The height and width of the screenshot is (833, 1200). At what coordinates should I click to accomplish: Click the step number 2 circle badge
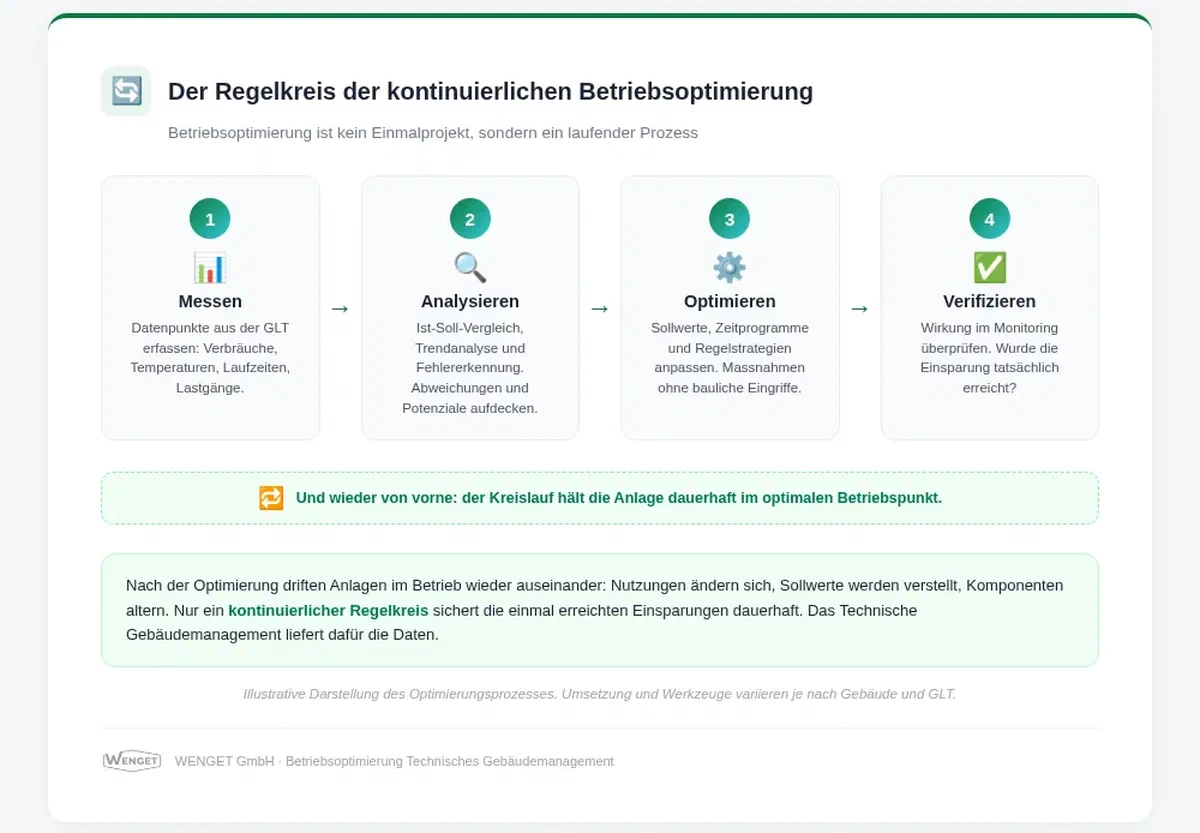(470, 219)
